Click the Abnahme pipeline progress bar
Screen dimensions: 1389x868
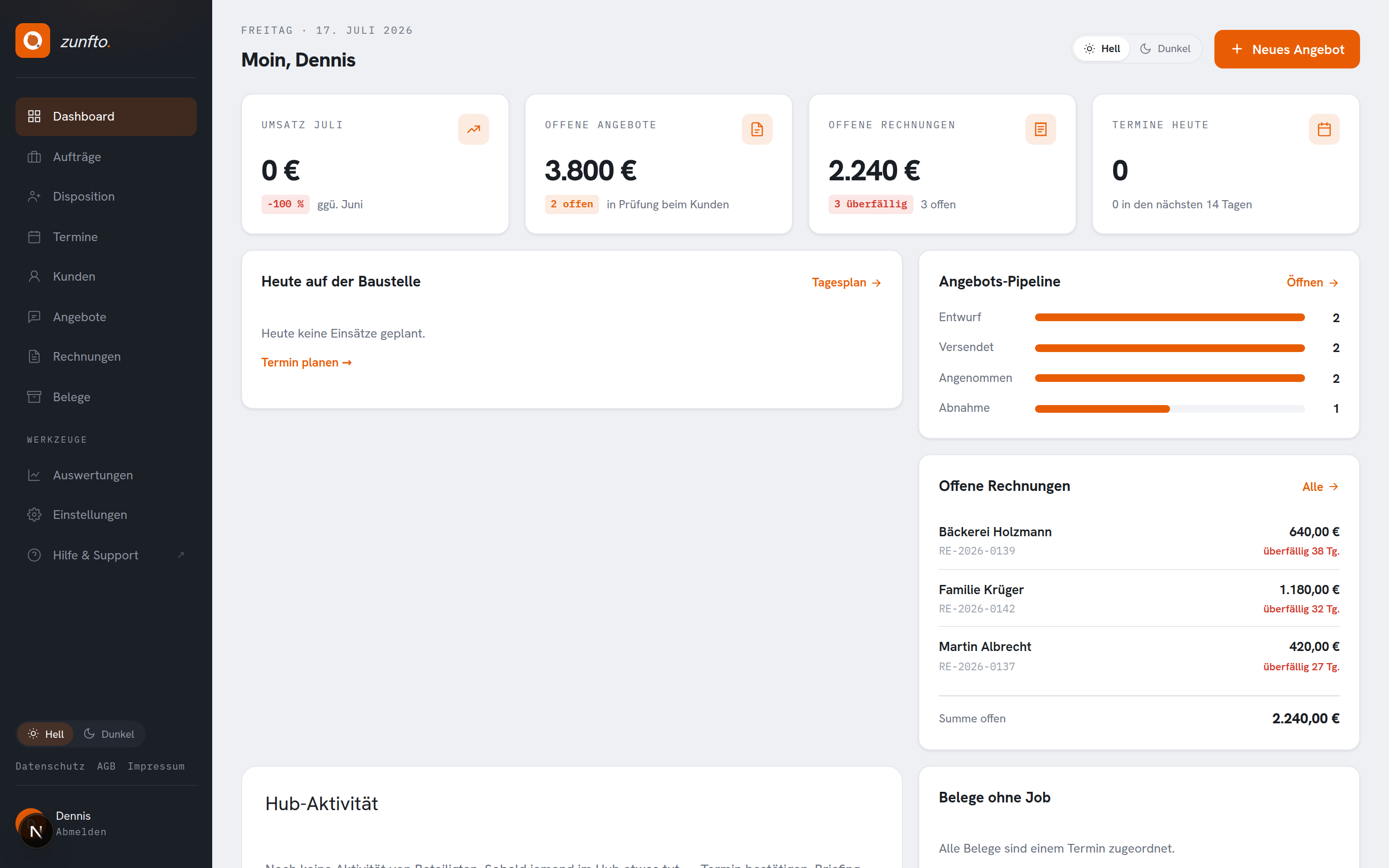click(x=1170, y=409)
